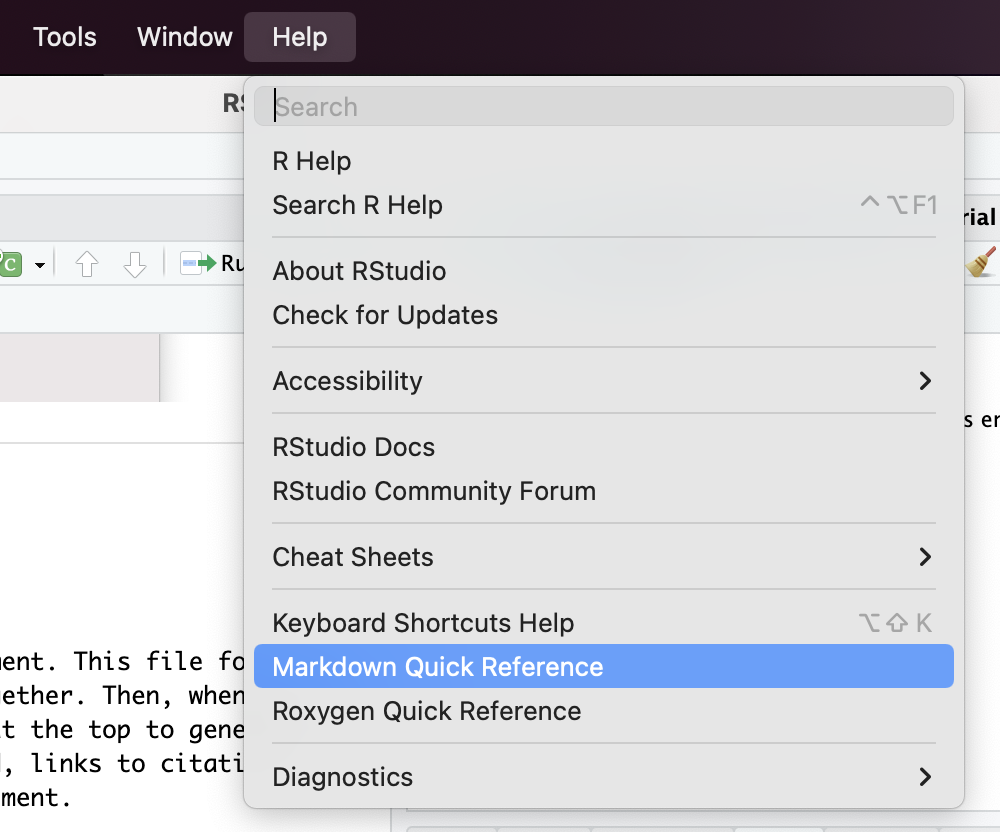Open the Window menu

(x=184, y=37)
